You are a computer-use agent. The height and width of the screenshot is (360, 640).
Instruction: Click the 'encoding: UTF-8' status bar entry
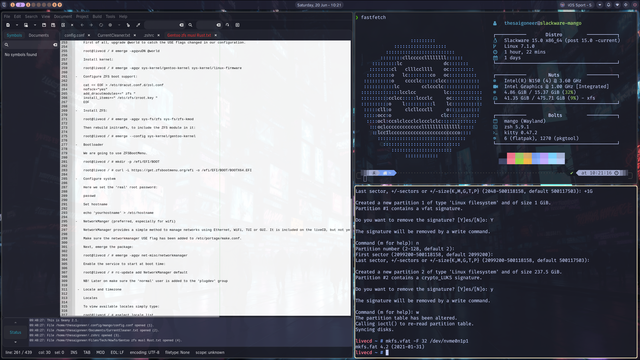(x=144, y=352)
